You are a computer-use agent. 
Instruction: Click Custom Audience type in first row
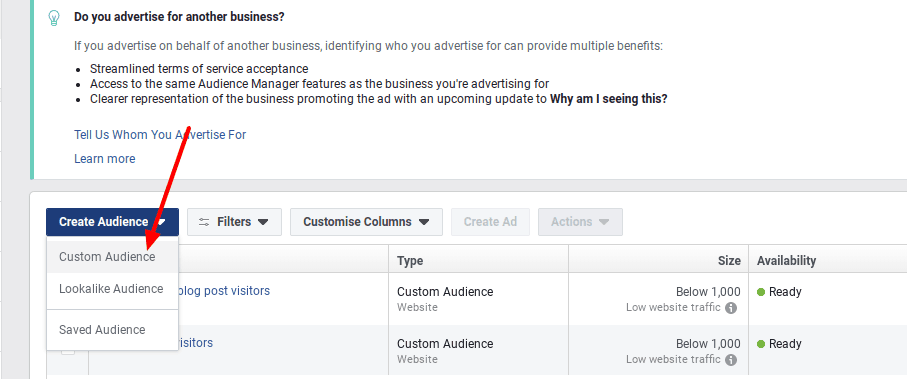[445, 292]
